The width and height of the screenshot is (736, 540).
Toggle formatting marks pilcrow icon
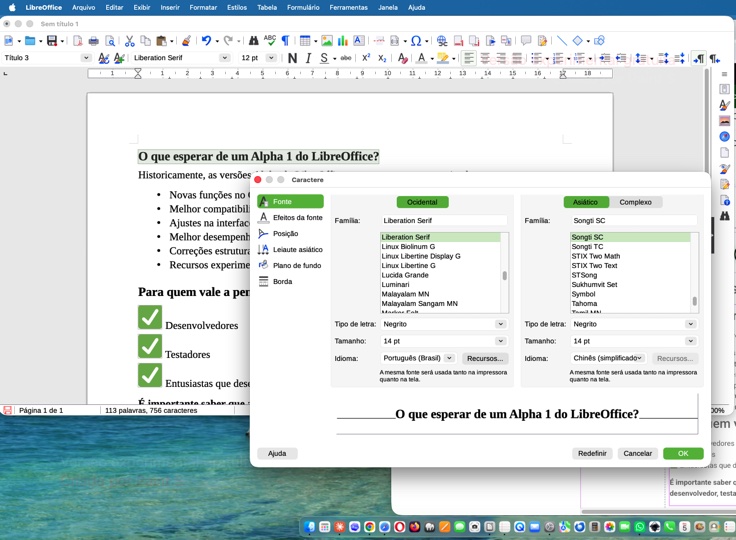tap(285, 41)
